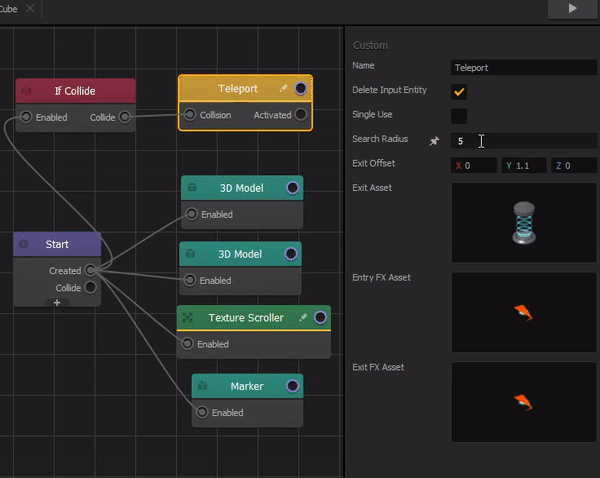This screenshot has height=478, width=600.
Task: Uncheck Delete Input Entity checkbox
Action: coord(459,92)
